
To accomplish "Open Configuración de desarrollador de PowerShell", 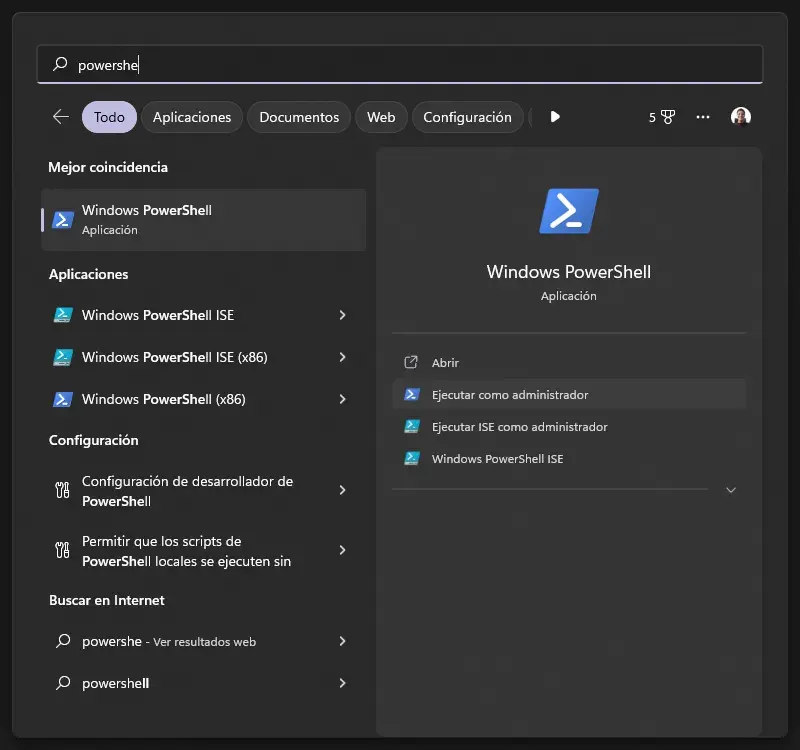I will click(203, 490).
